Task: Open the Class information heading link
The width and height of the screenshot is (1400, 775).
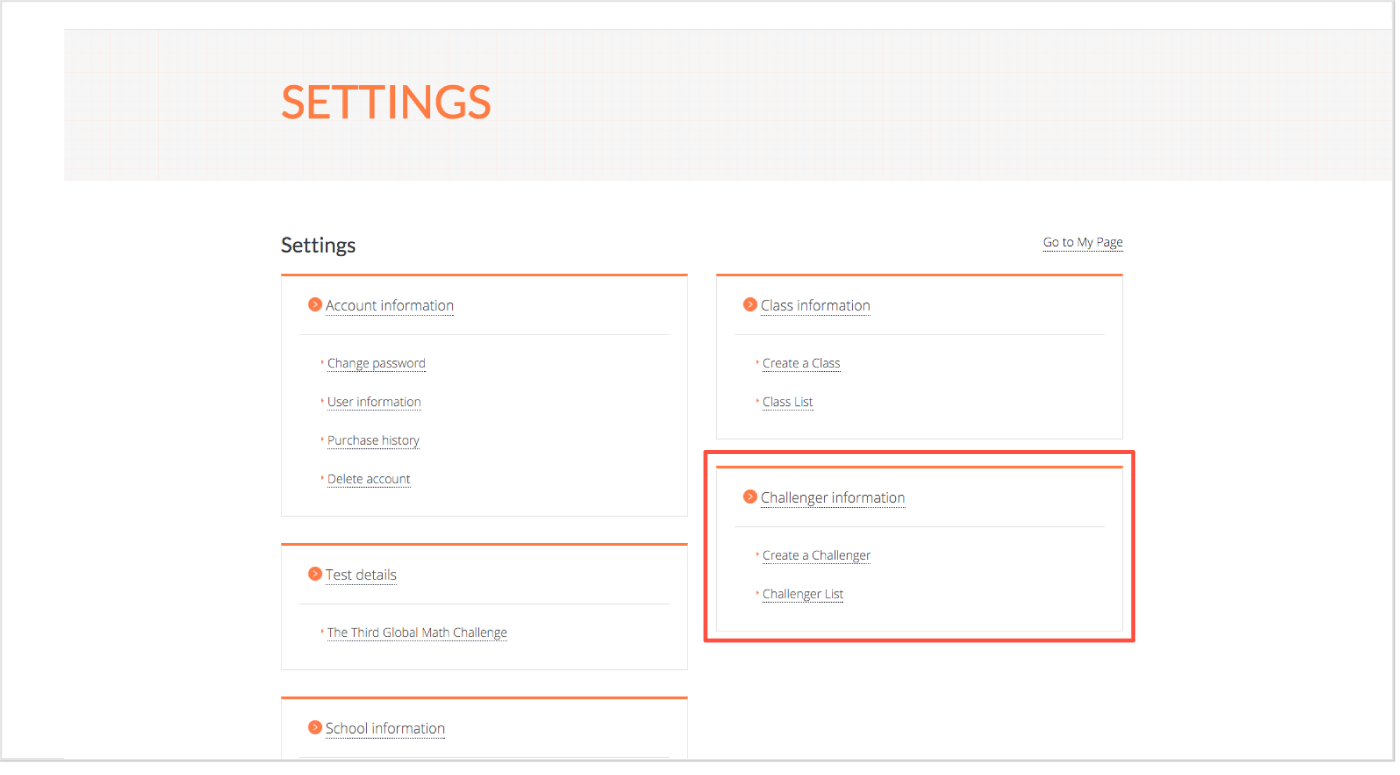Action: coord(815,306)
